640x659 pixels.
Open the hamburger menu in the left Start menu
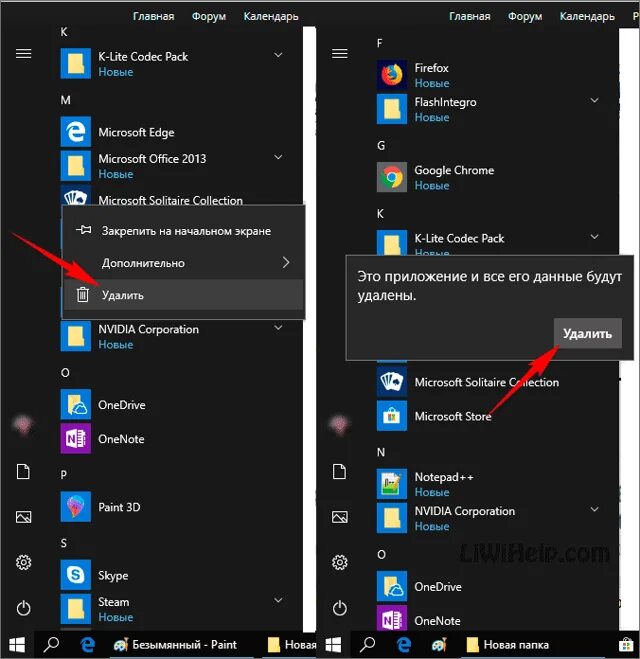pyautogui.click(x=24, y=54)
